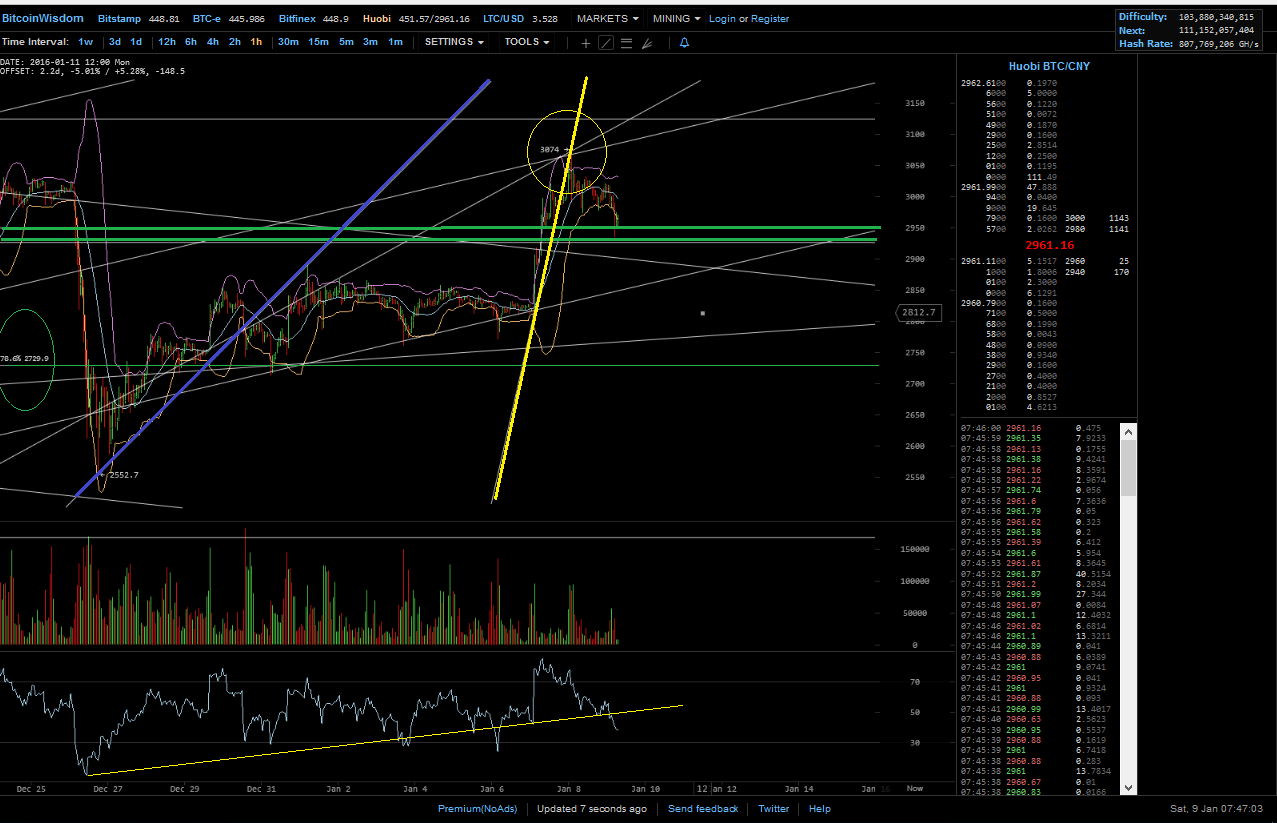Set time interval to 12h

pyautogui.click(x=167, y=42)
